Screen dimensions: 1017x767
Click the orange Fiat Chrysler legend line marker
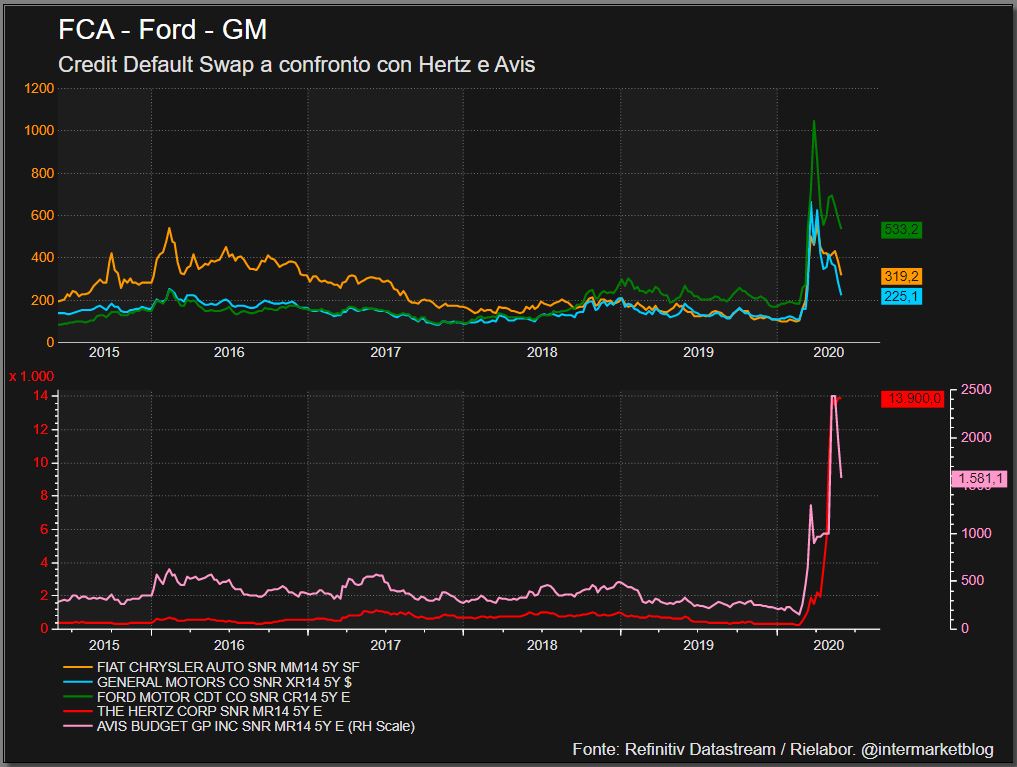tap(76, 664)
